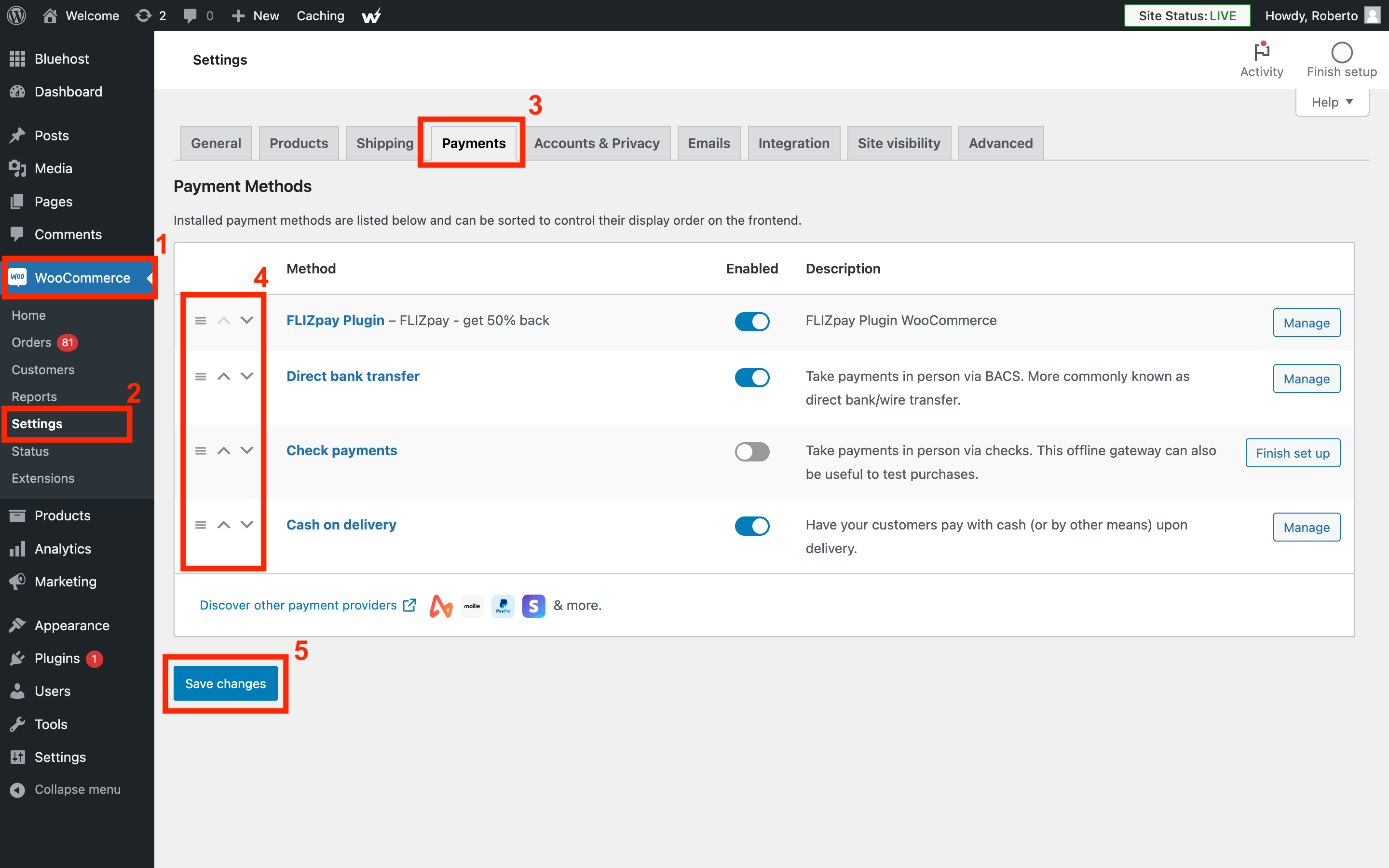Click the PayPal payment provider logo
The width and height of the screenshot is (1389, 868).
(503, 606)
